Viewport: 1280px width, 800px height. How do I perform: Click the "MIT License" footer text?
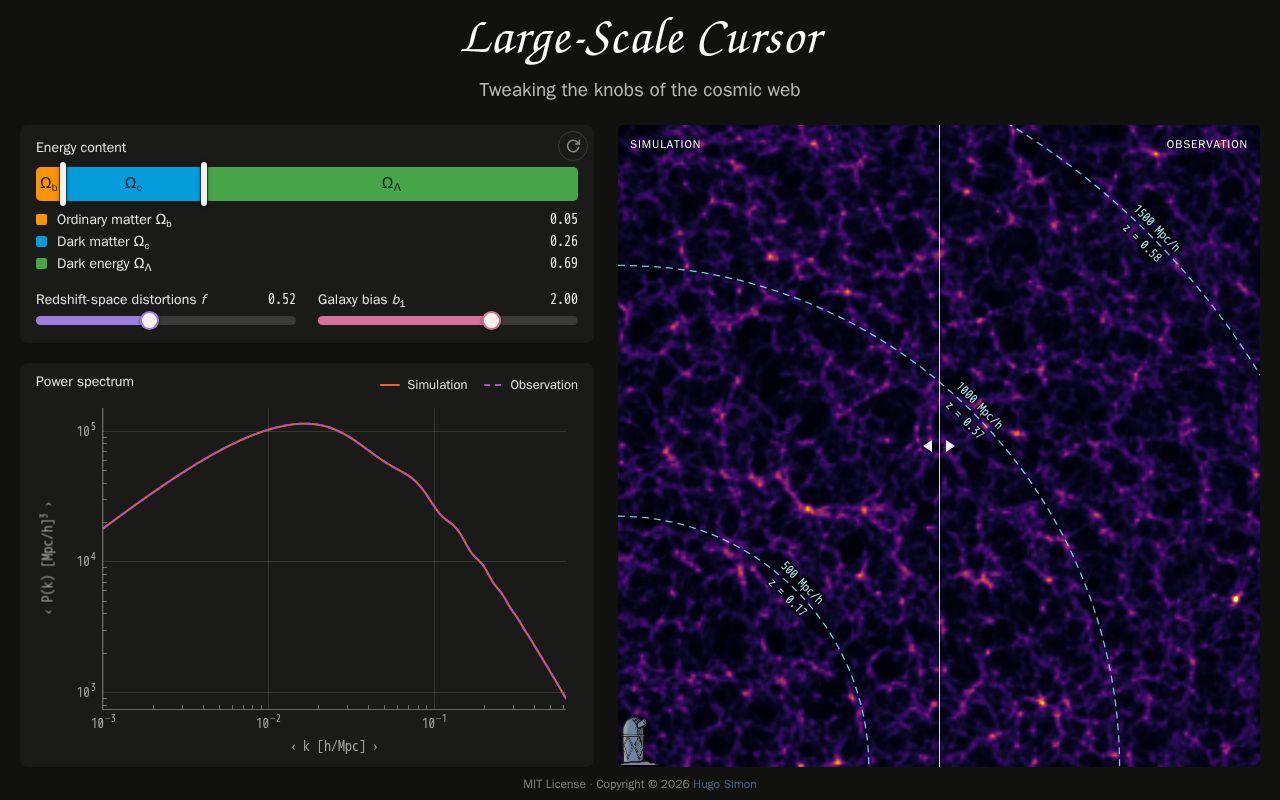(x=554, y=784)
